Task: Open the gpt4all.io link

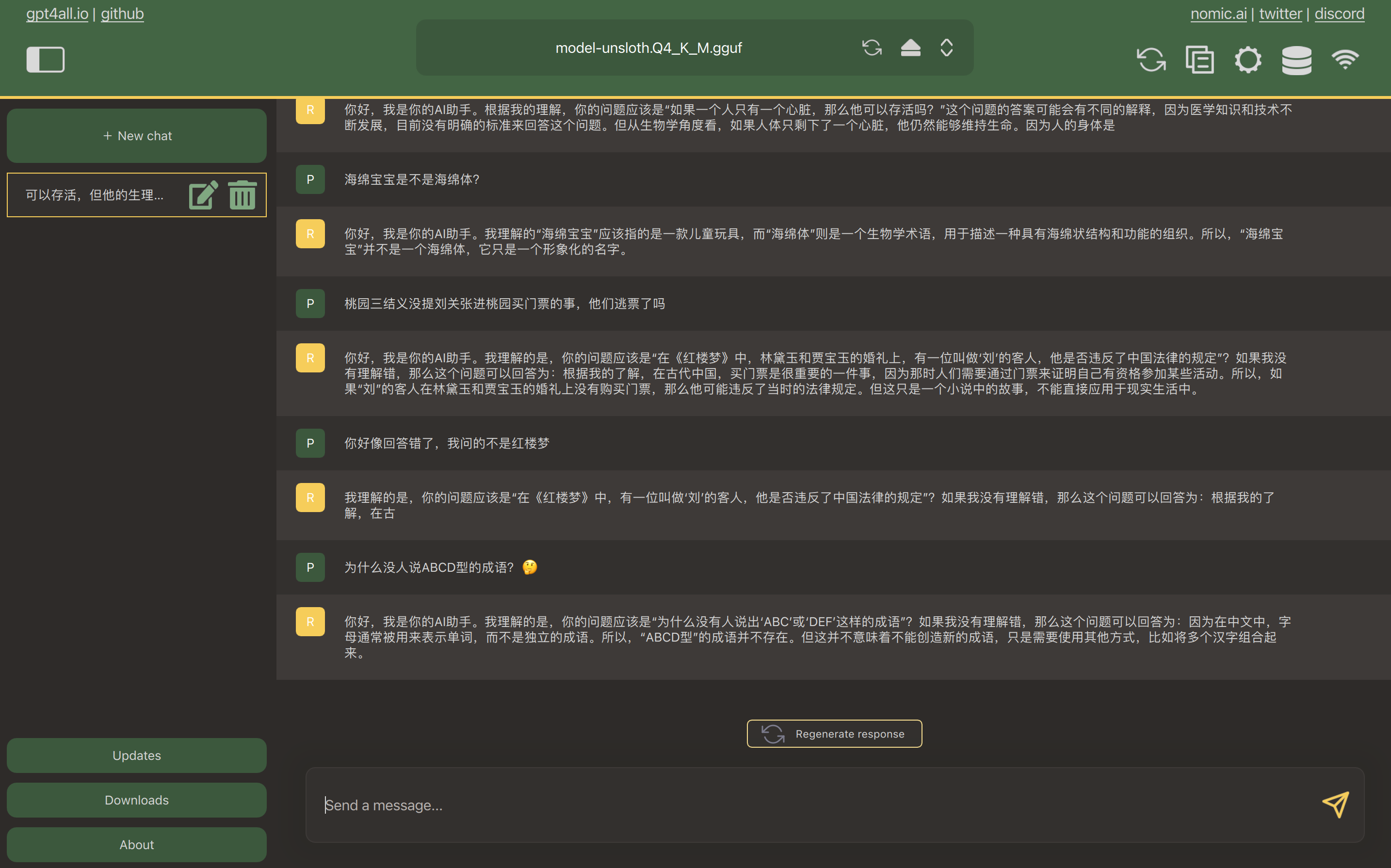Action: point(57,14)
